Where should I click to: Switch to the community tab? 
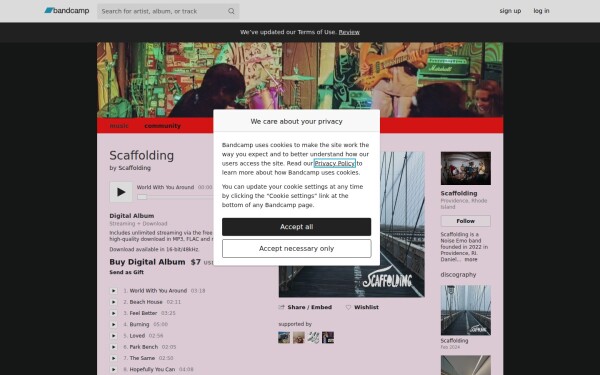(x=162, y=126)
